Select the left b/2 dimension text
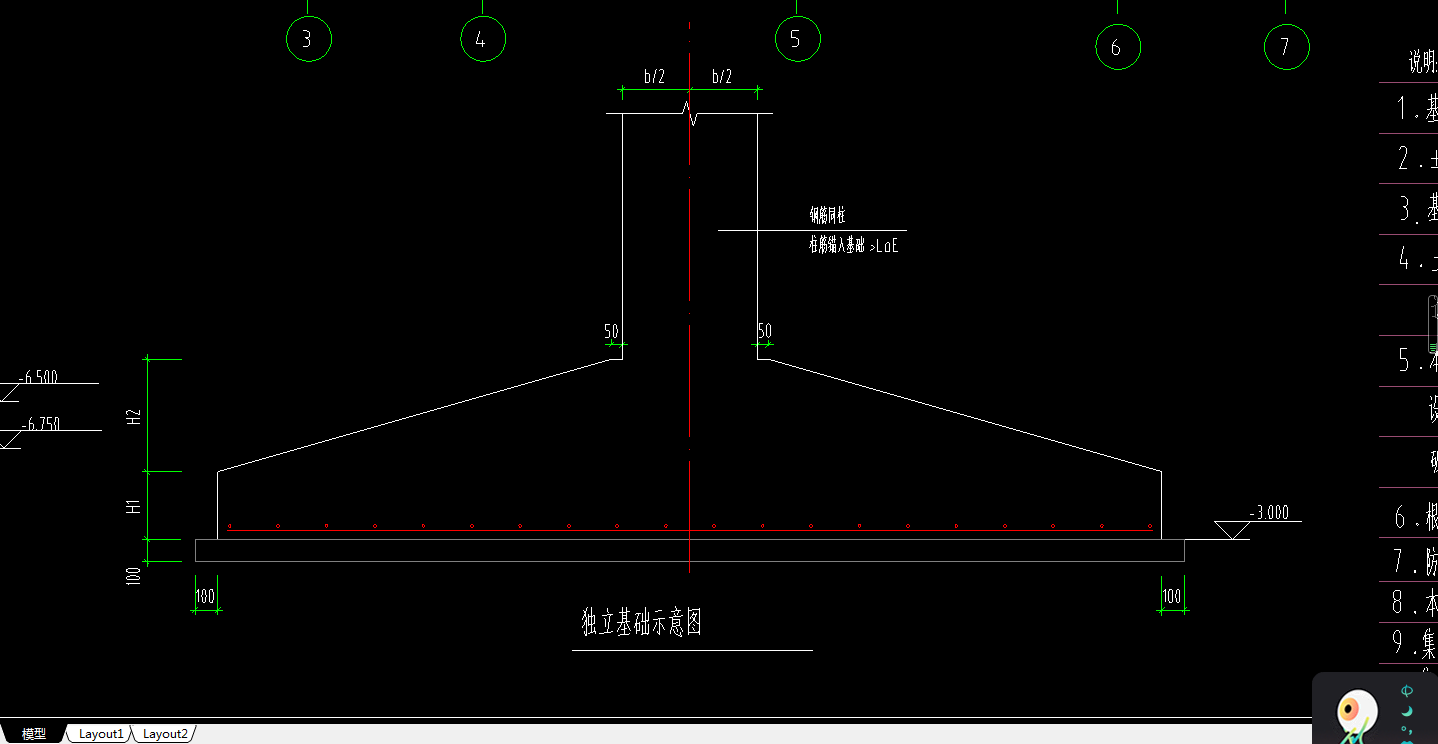This screenshot has width=1438, height=744. click(x=654, y=76)
